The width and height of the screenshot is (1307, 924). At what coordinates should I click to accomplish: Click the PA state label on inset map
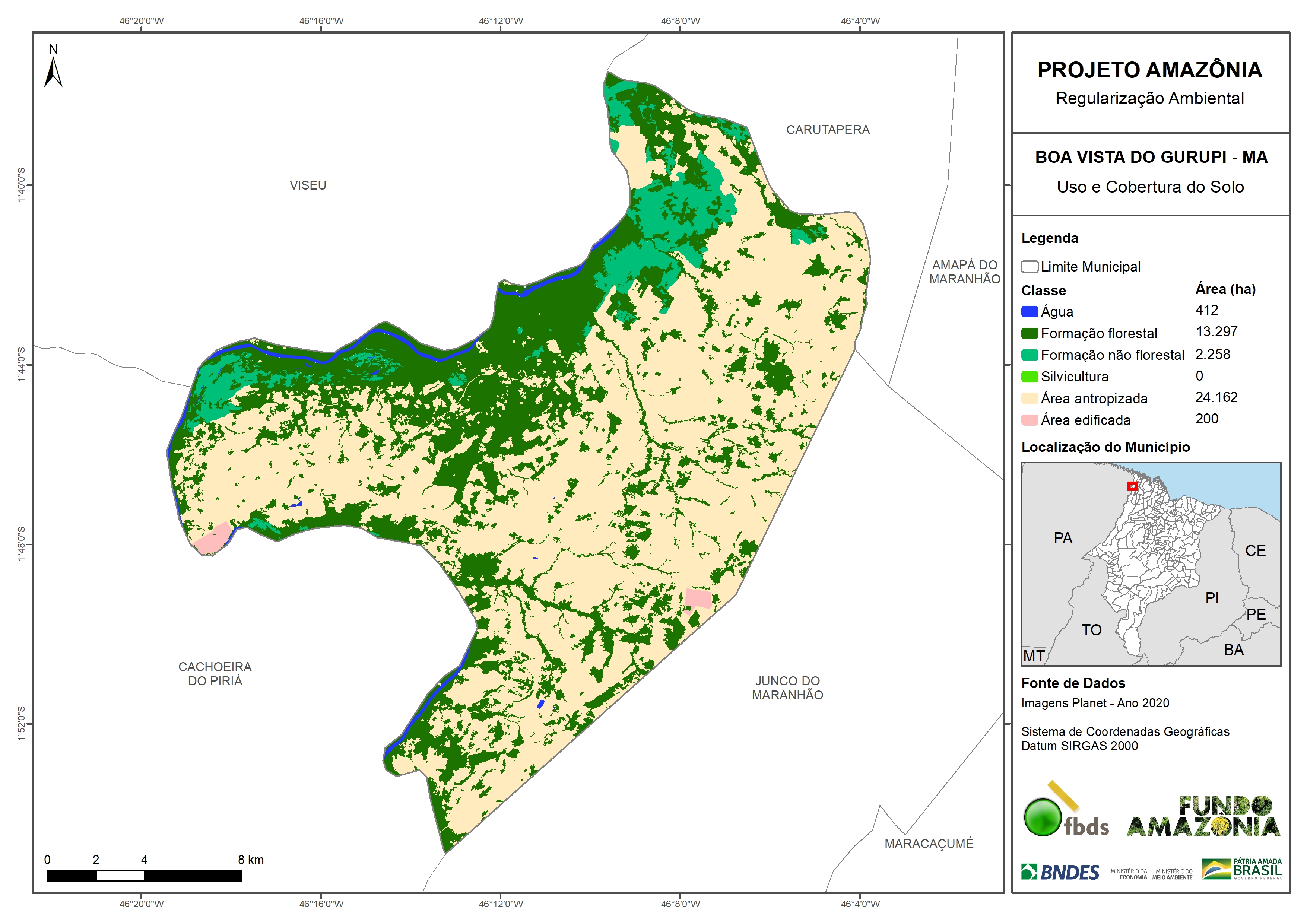pyautogui.click(x=1062, y=538)
